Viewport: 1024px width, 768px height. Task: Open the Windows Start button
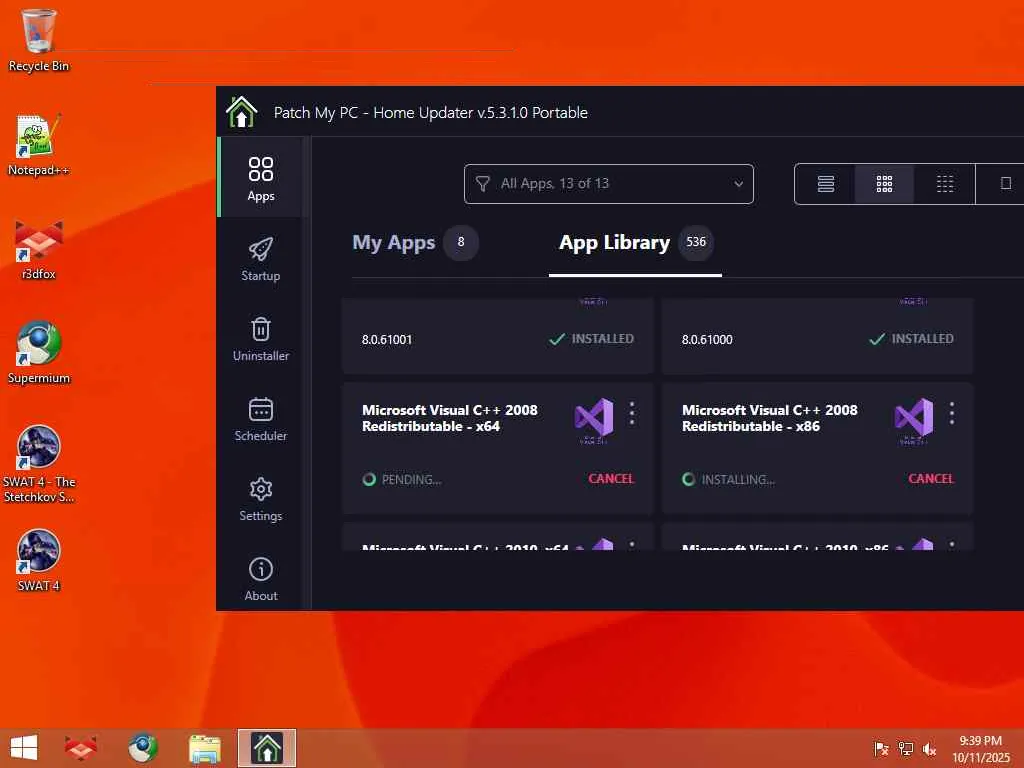[24, 748]
